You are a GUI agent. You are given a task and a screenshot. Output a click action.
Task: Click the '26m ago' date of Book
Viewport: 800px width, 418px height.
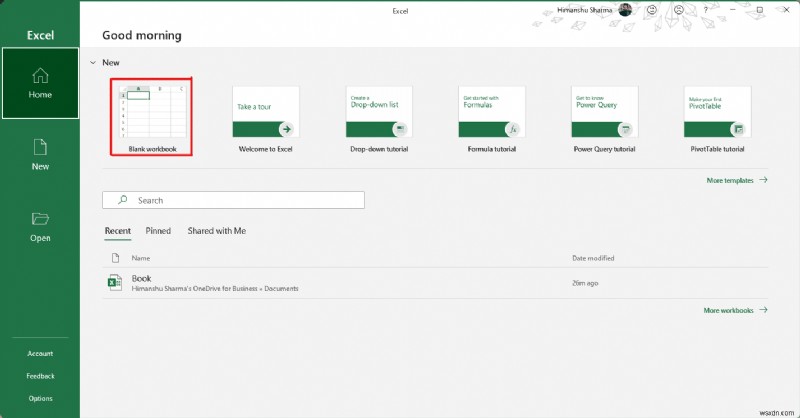585,283
